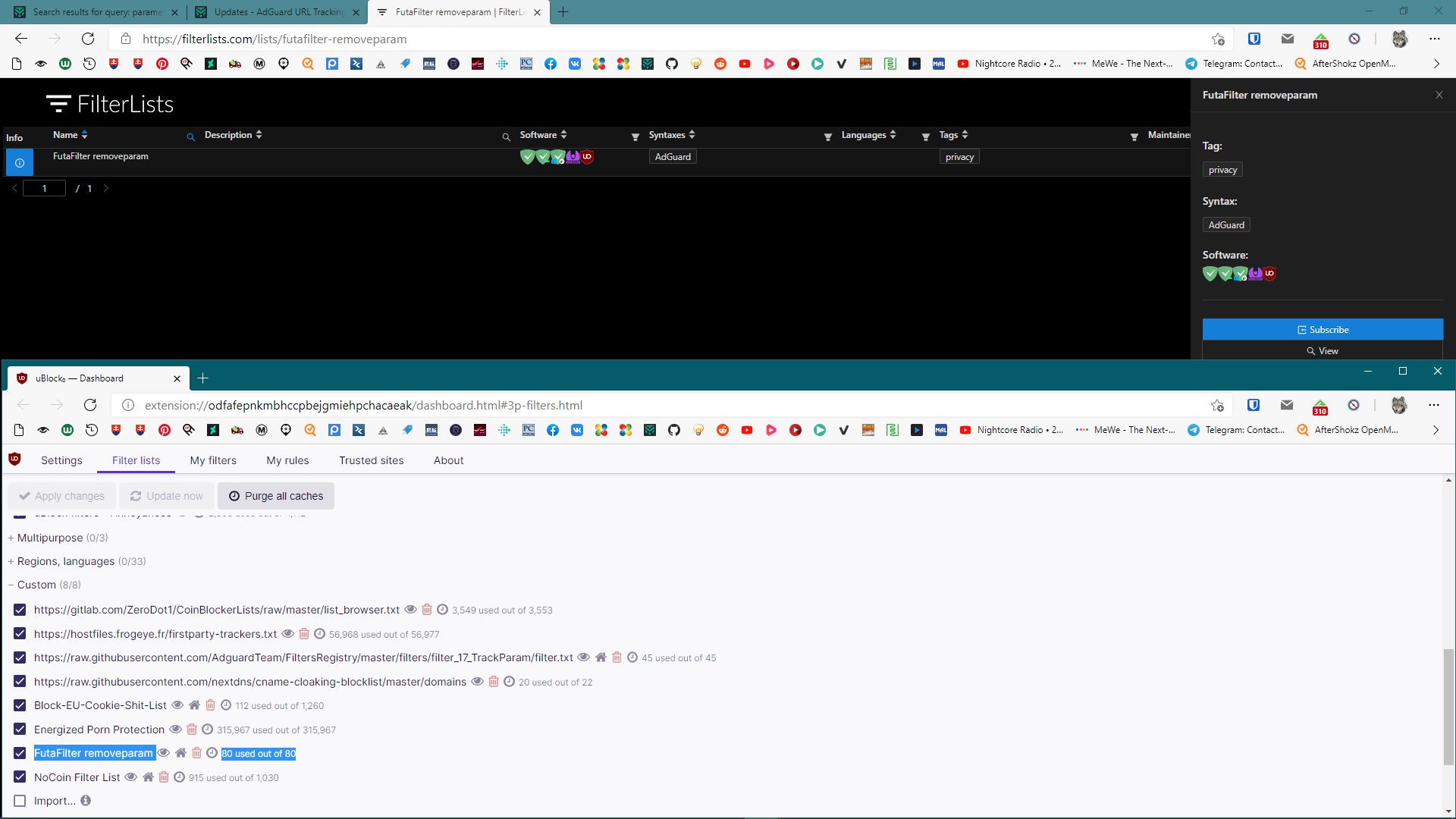Open home page of Block-EU-Cookie-Shit-List
1456x819 pixels.
(x=194, y=705)
